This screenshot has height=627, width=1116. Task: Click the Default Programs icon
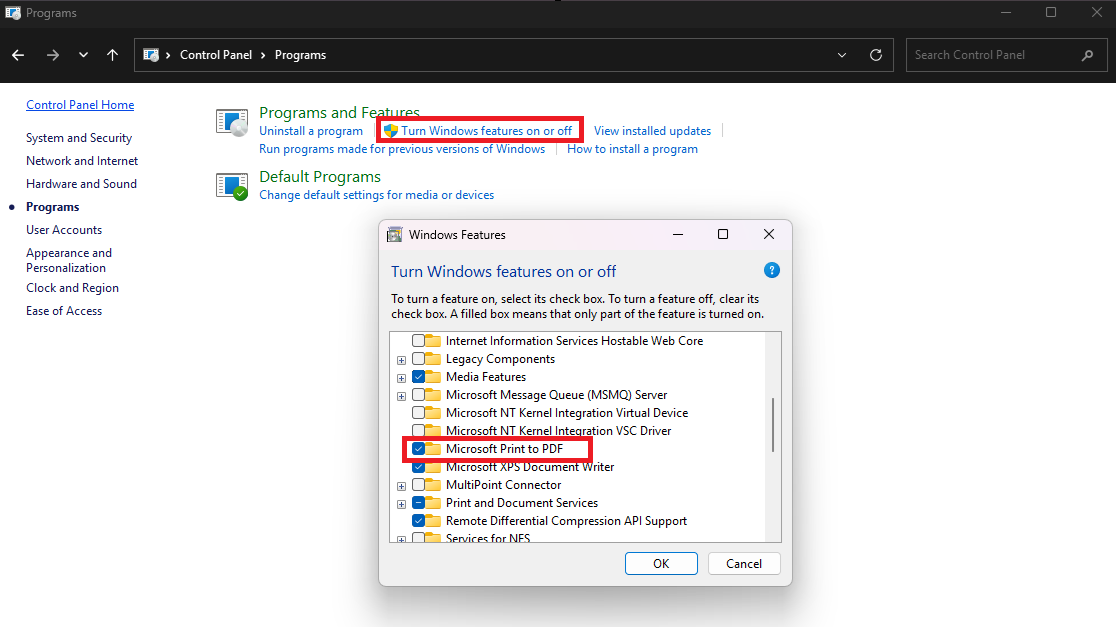(232, 186)
